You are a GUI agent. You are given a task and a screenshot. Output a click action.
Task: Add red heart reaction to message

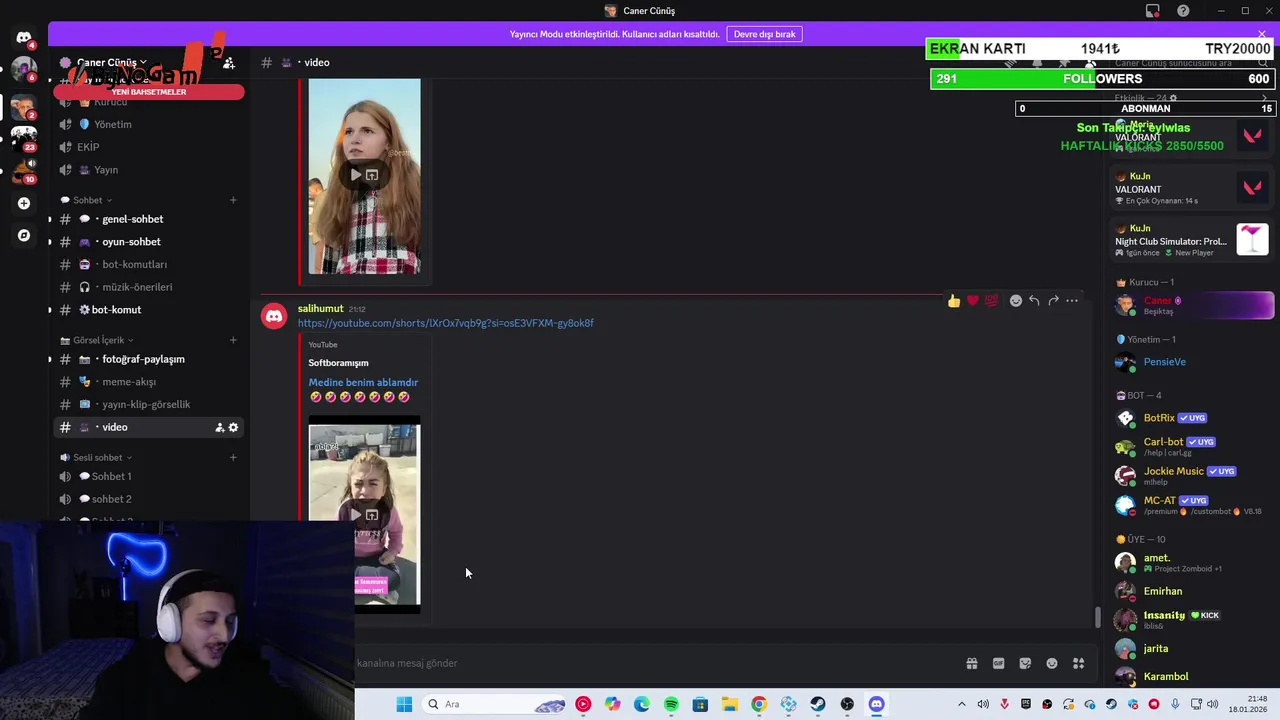tap(972, 300)
